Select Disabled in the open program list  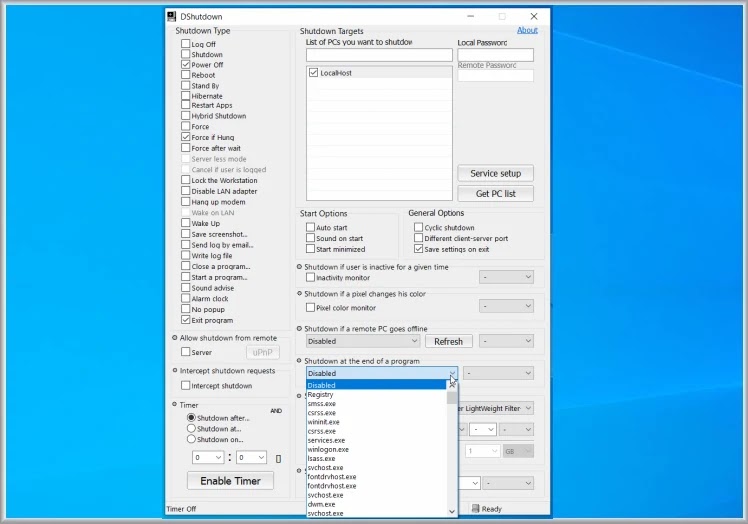376,385
